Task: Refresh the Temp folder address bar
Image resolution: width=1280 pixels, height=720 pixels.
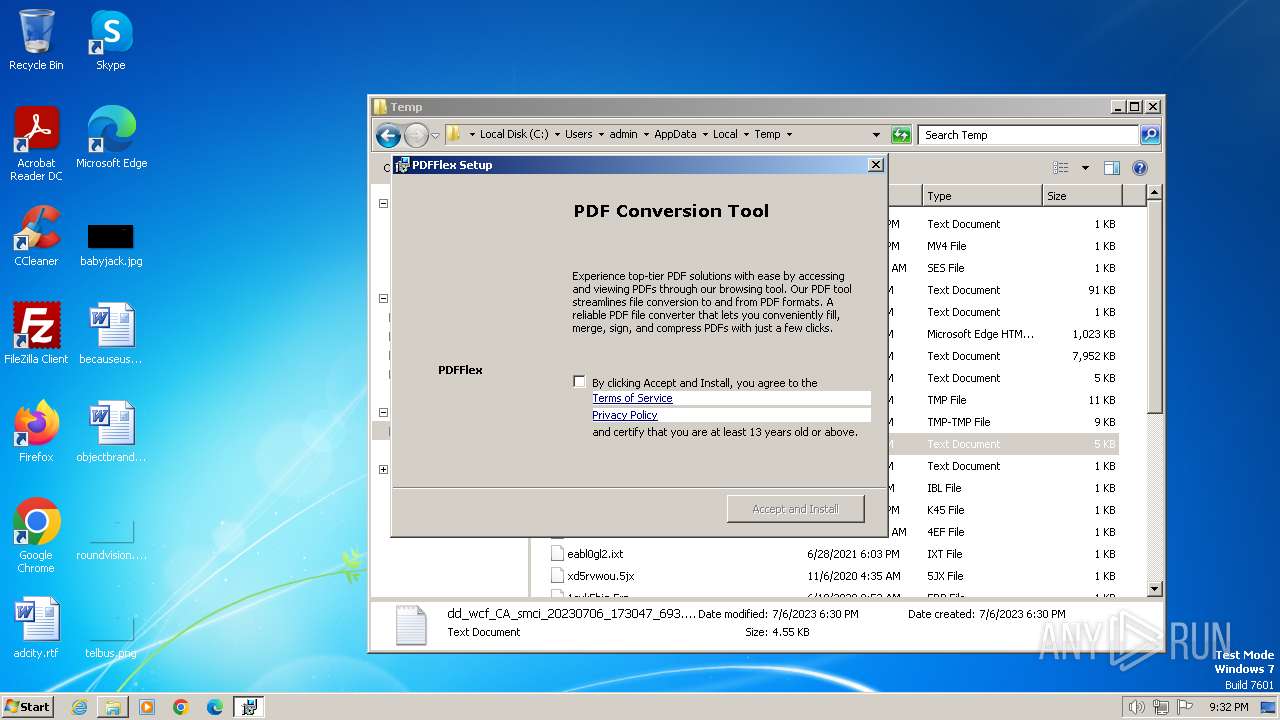Action: coord(901,135)
